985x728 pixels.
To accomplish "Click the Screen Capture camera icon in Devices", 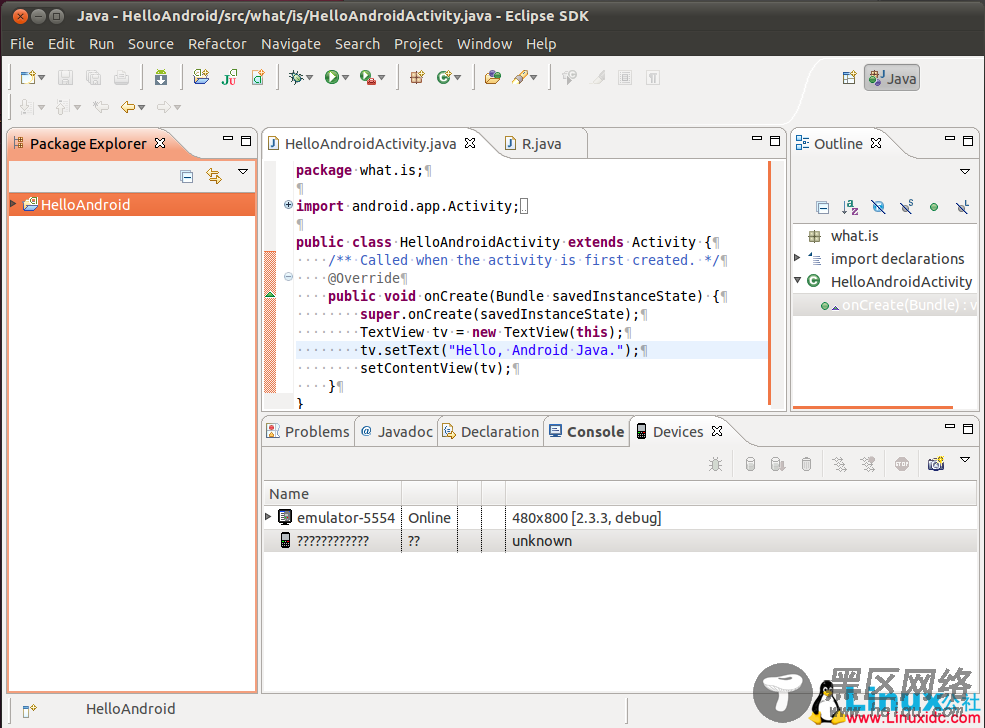I will [x=936, y=464].
